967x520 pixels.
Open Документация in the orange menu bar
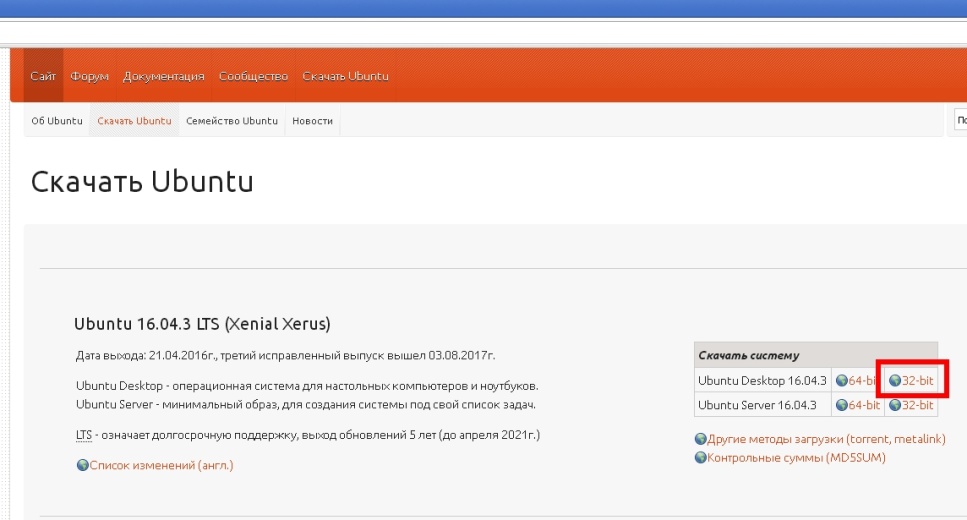164,76
